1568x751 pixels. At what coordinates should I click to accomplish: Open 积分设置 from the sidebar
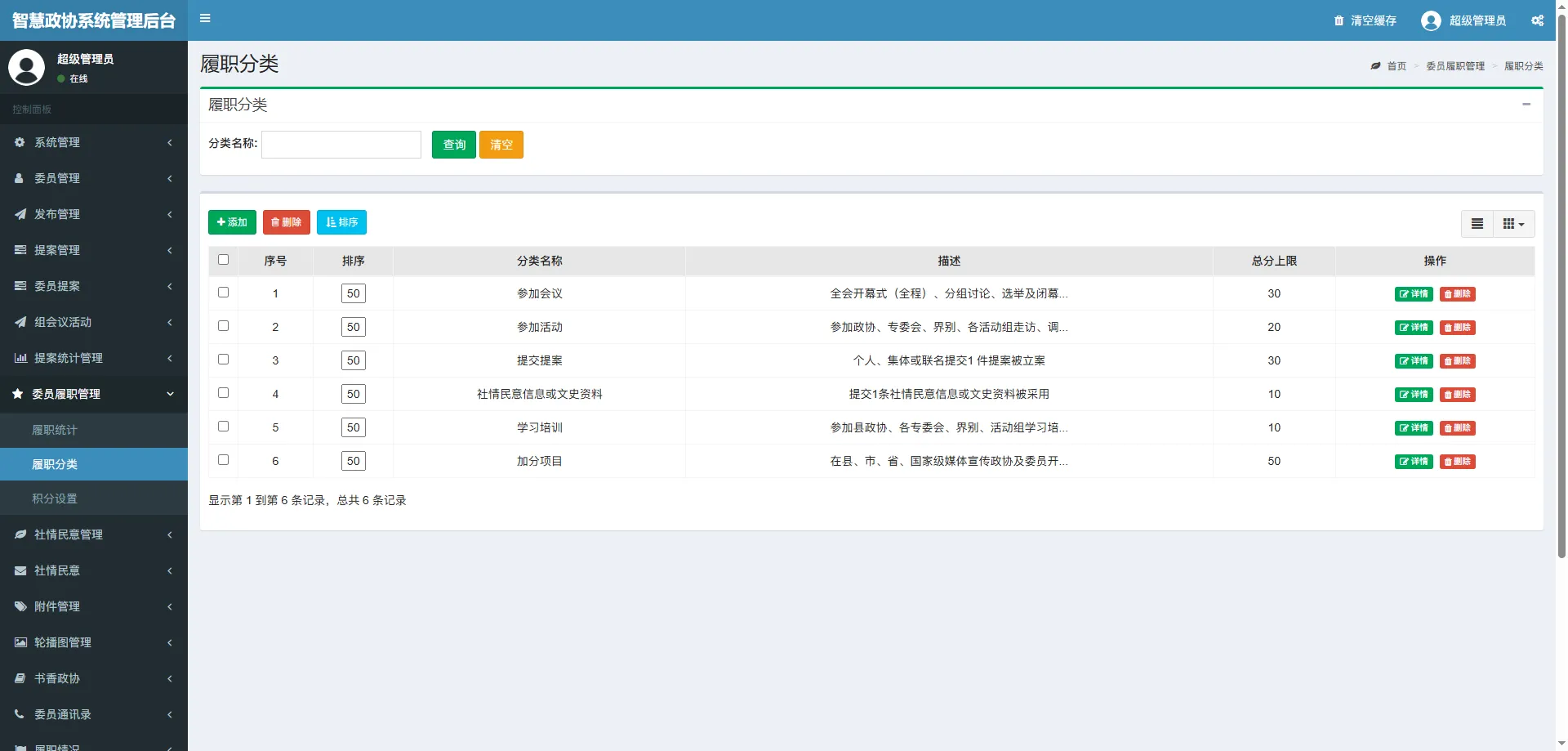click(x=55, y=498)
